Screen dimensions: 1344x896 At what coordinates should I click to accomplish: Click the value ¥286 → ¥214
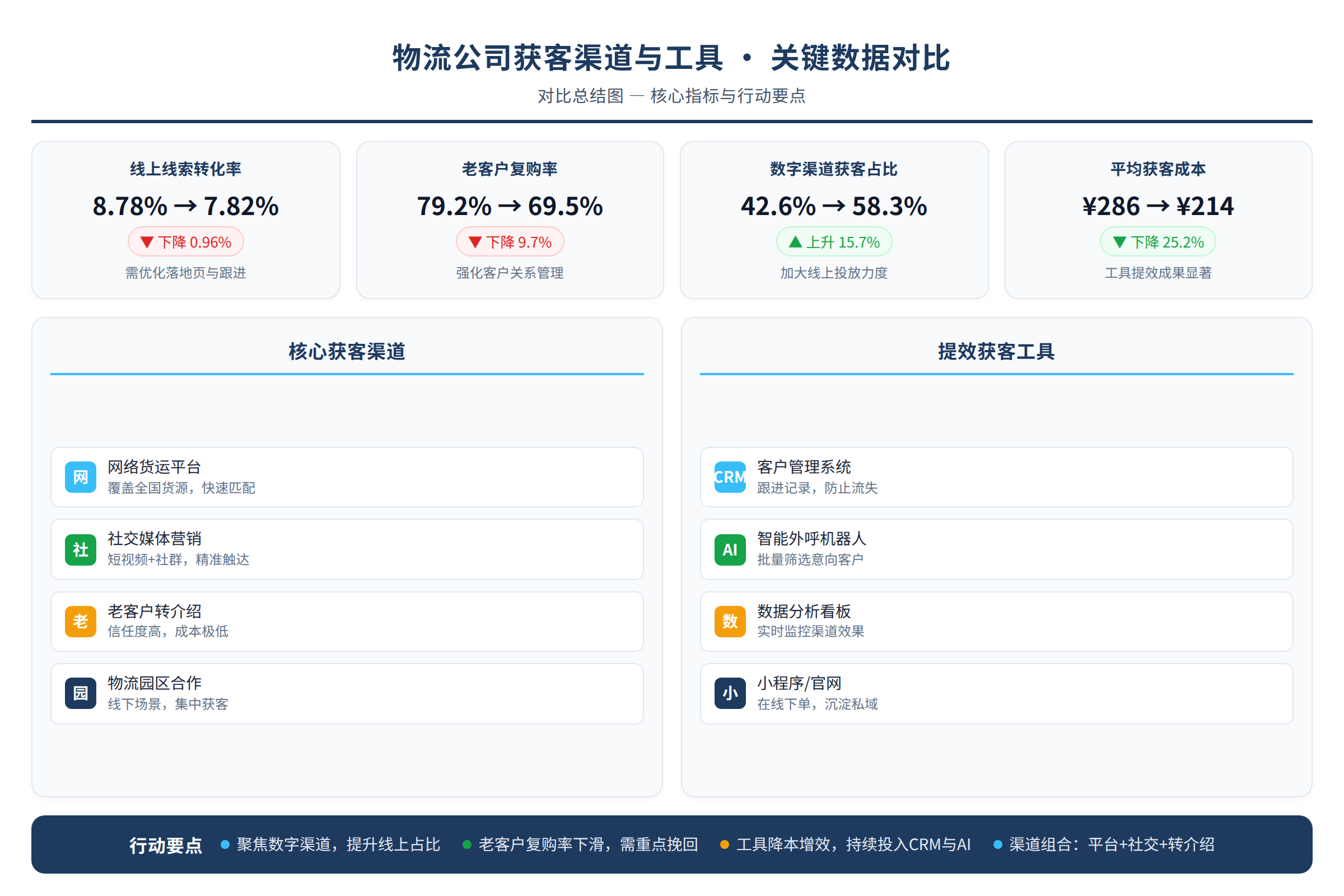(x=1158, y=206)
